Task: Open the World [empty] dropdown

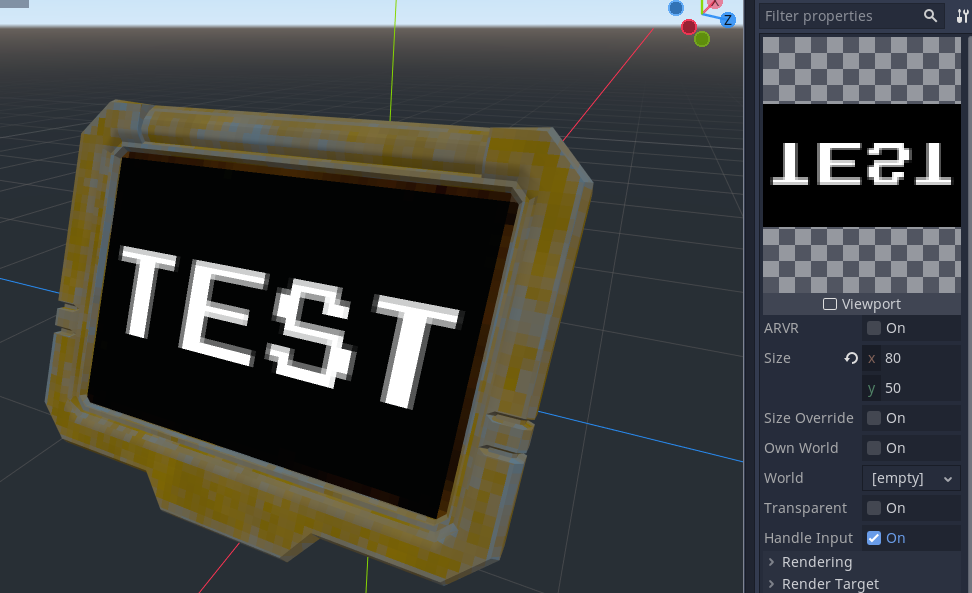Action: click(911, 478)
